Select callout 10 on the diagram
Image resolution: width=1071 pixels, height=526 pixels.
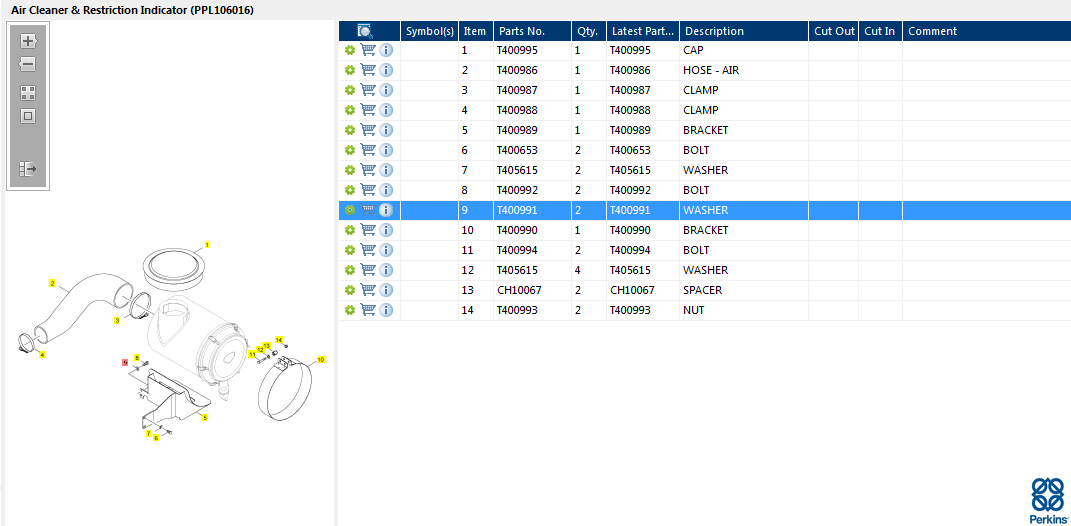[321, 359]
